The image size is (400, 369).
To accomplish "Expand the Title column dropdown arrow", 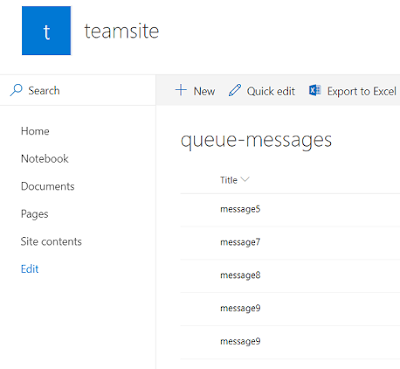I will click(x=245, y=179).
